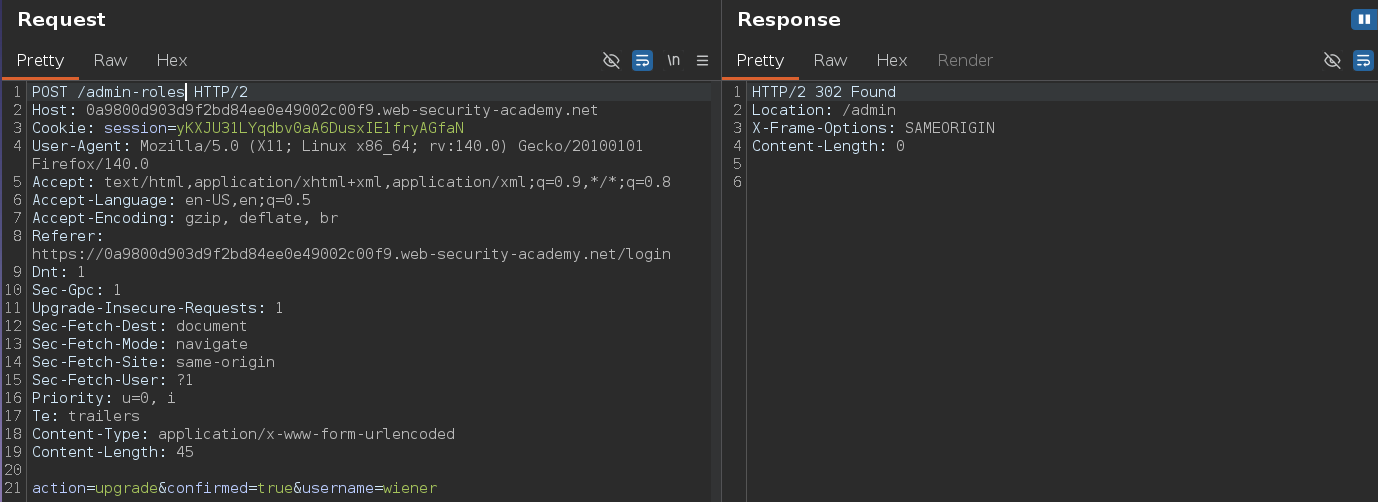Screen dimensions: 1378x502
Task: Click the username=wiener body parameter
Action: pyautogui.click(x=369, y=488)
